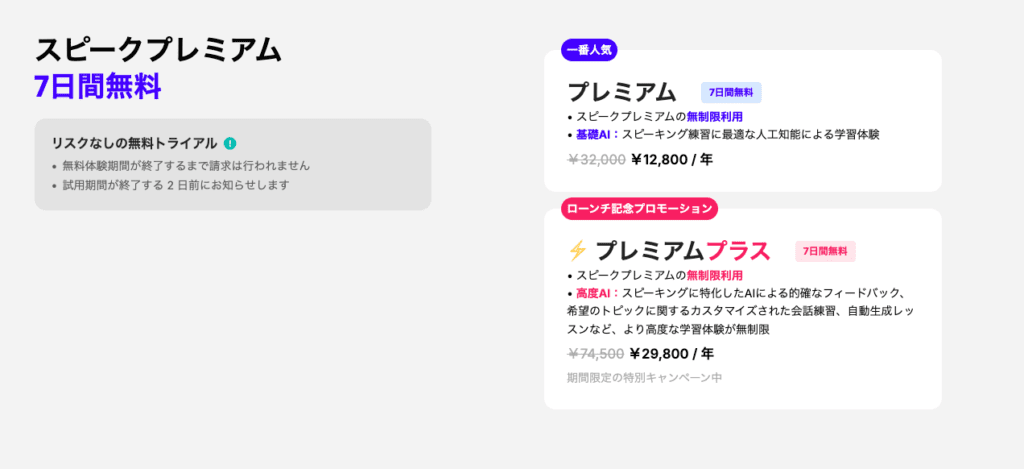Click the struck-through ¥32,000 price
Viewport: 1024px width, 469px height.
click(597, 160)
